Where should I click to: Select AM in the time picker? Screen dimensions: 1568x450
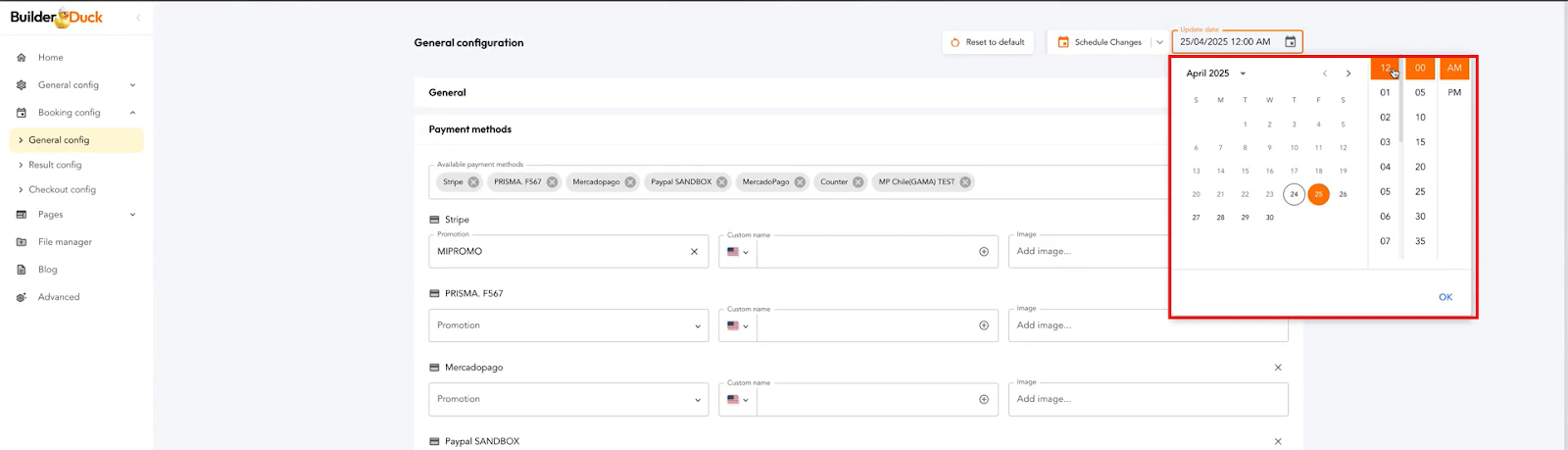[x=1454, y=68]
